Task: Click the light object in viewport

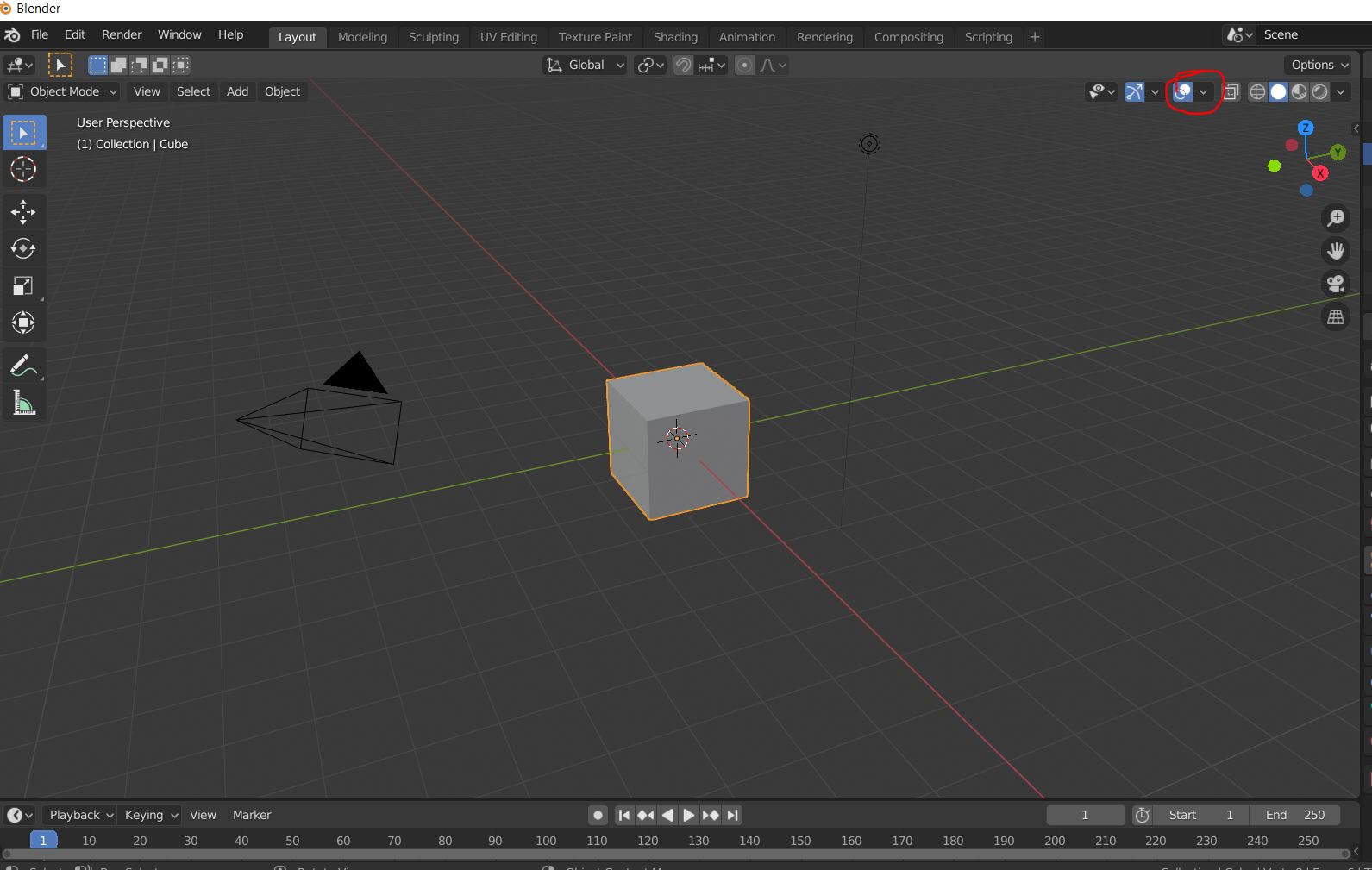Action: tap(869, 144)
